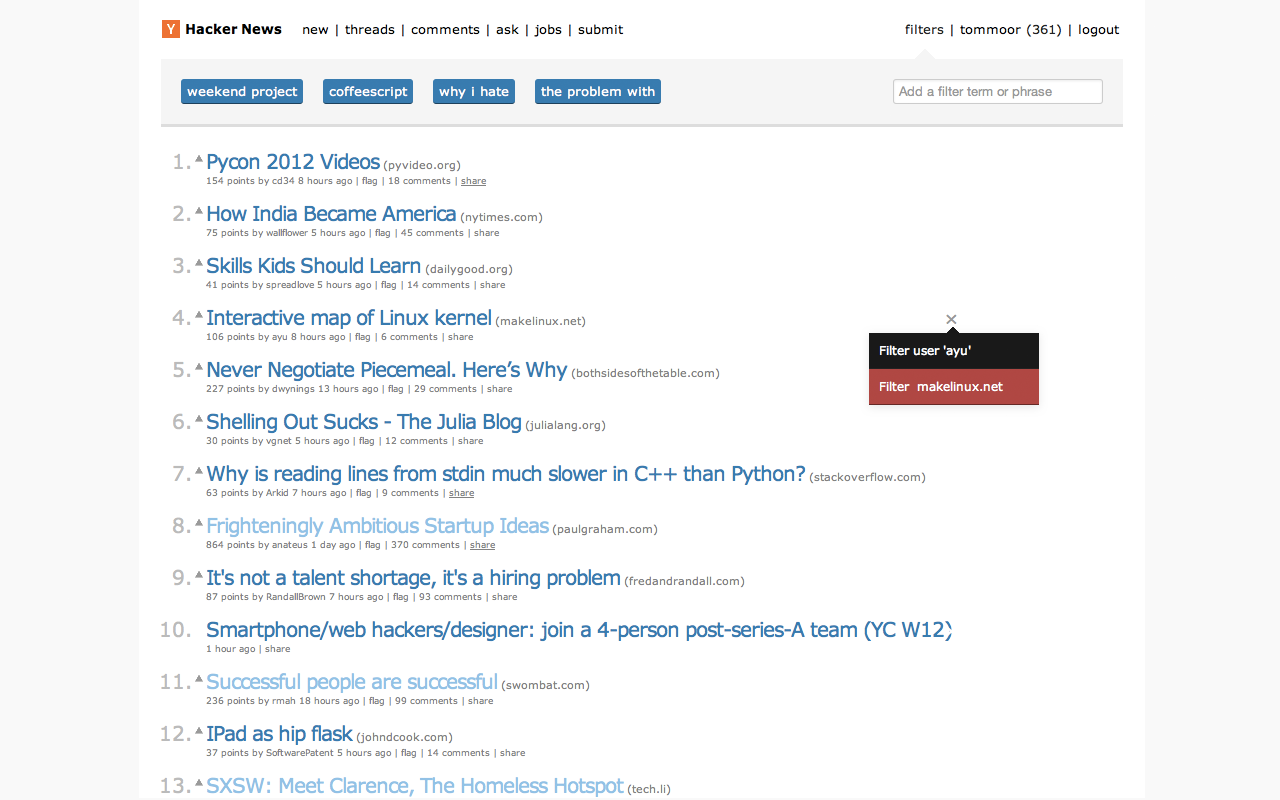The image size is (1280, 800).
Task: Share the Pycon 2012 Videos story
Action: 473,181
